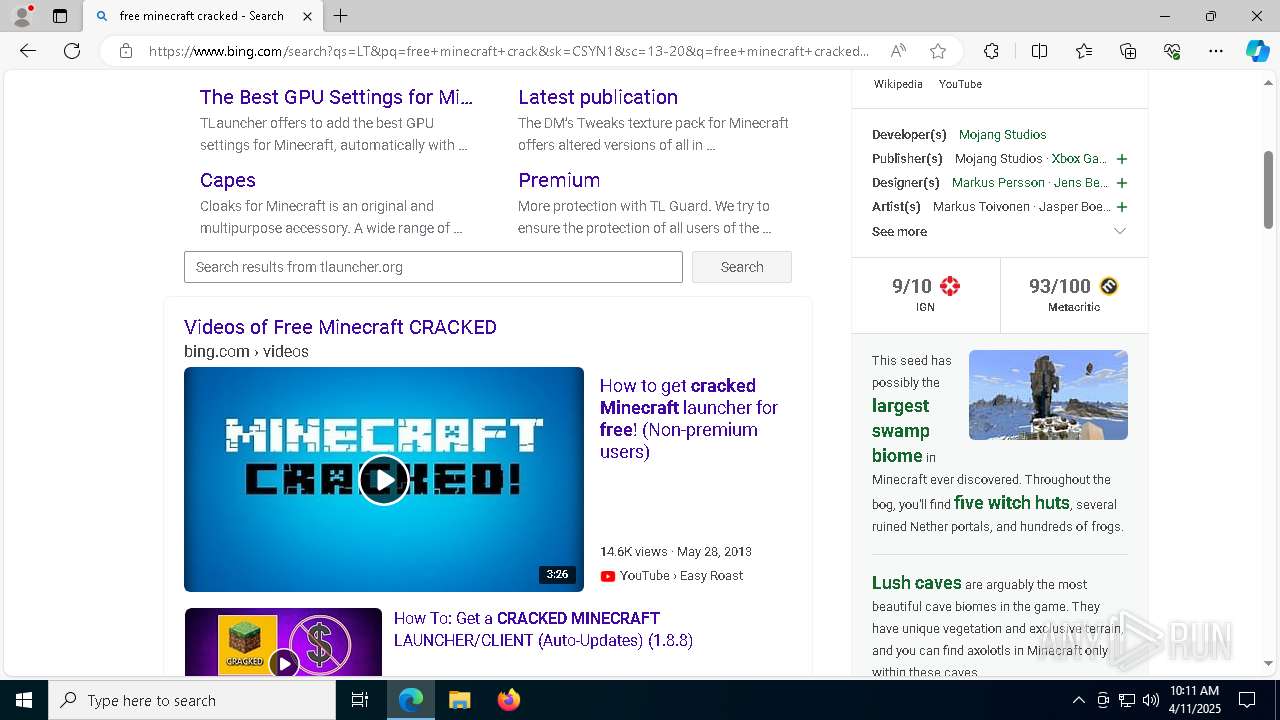Close the 'free minecraft cracked' tab

click(x=307, y=16)
